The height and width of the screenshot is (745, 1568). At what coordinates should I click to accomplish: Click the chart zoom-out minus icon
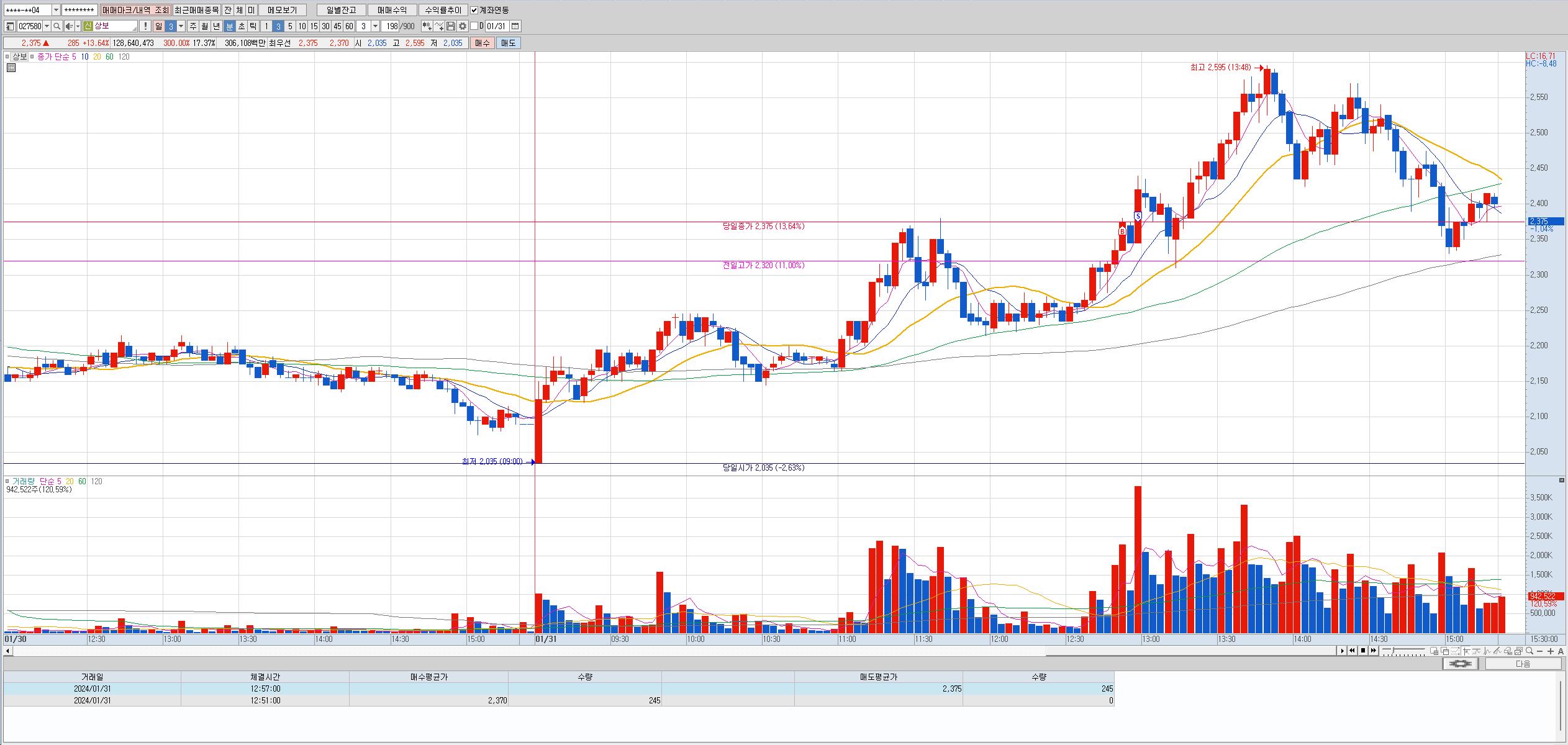click(x=1540, y=651)
